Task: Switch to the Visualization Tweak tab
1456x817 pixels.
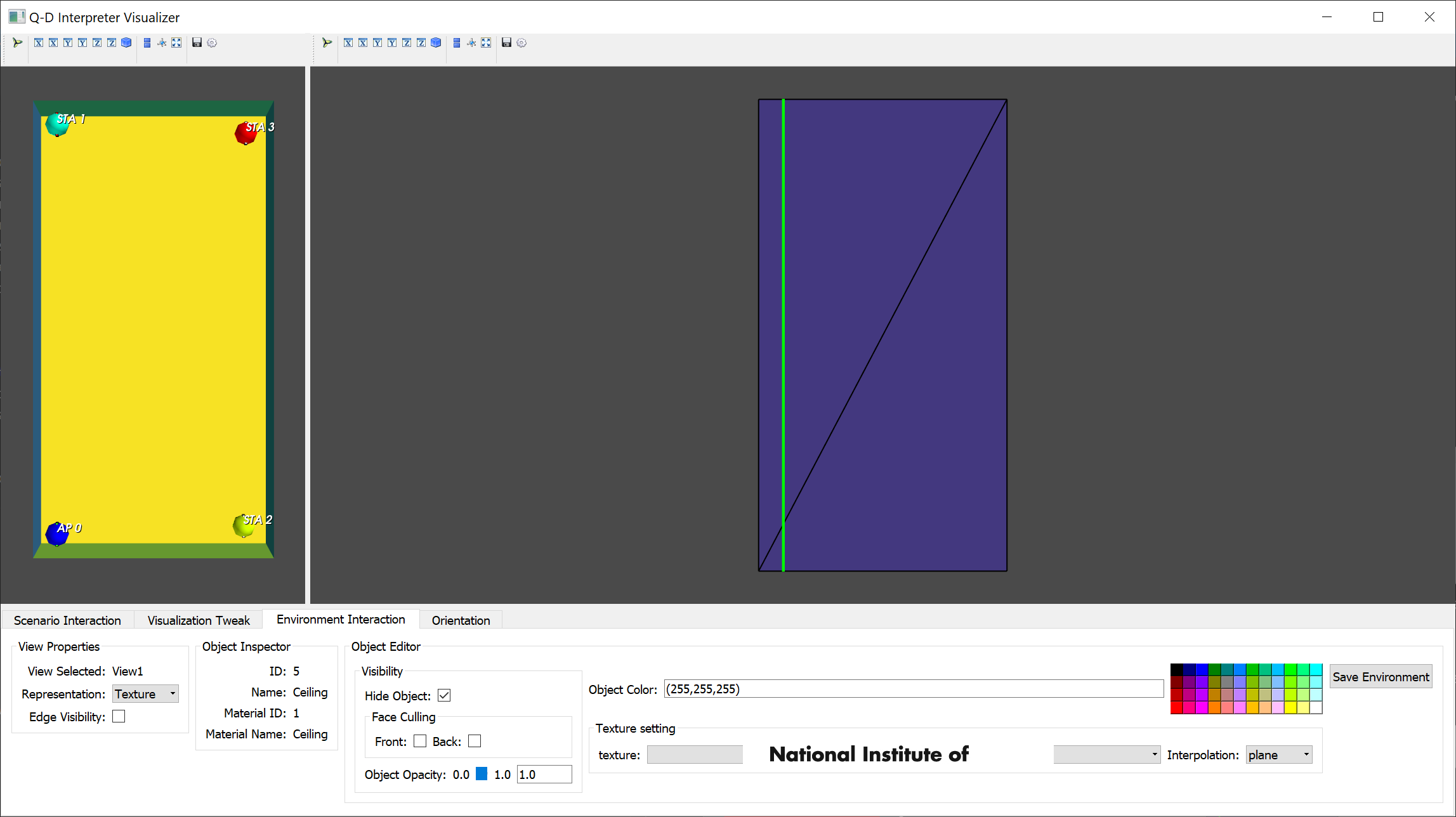Action: click(x=199, y=620)
